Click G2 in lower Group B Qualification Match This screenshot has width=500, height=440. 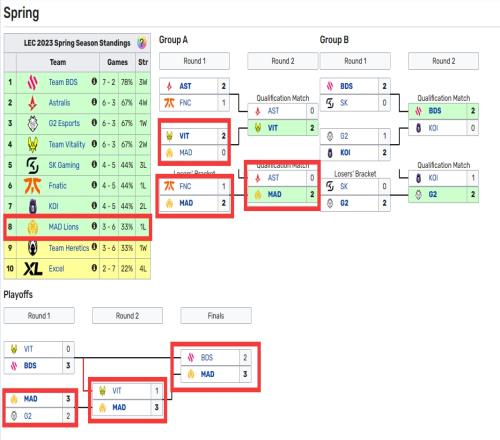click(433, 195)
